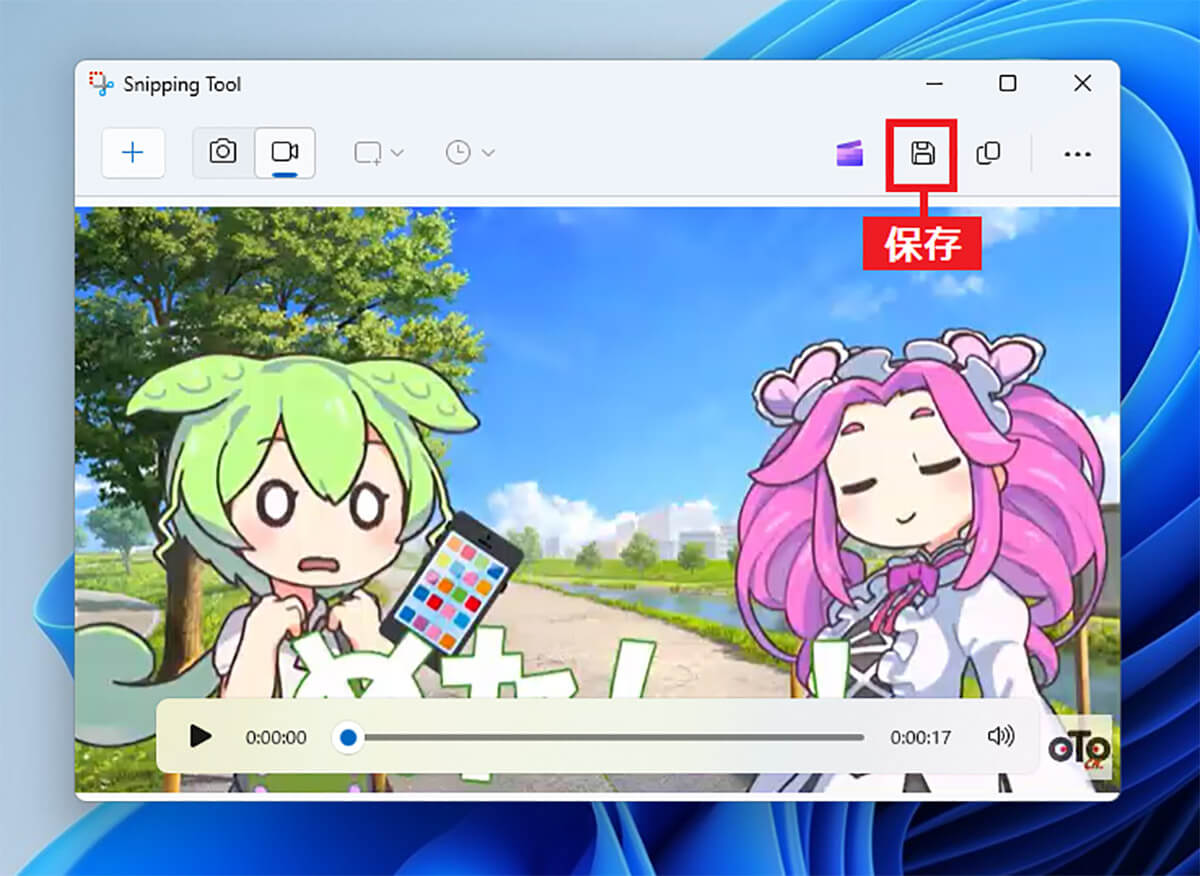This screenshot has height=876, width=1200.
Task: Click the Snipping Tool app icon in title bar
Action: [101, 84]
